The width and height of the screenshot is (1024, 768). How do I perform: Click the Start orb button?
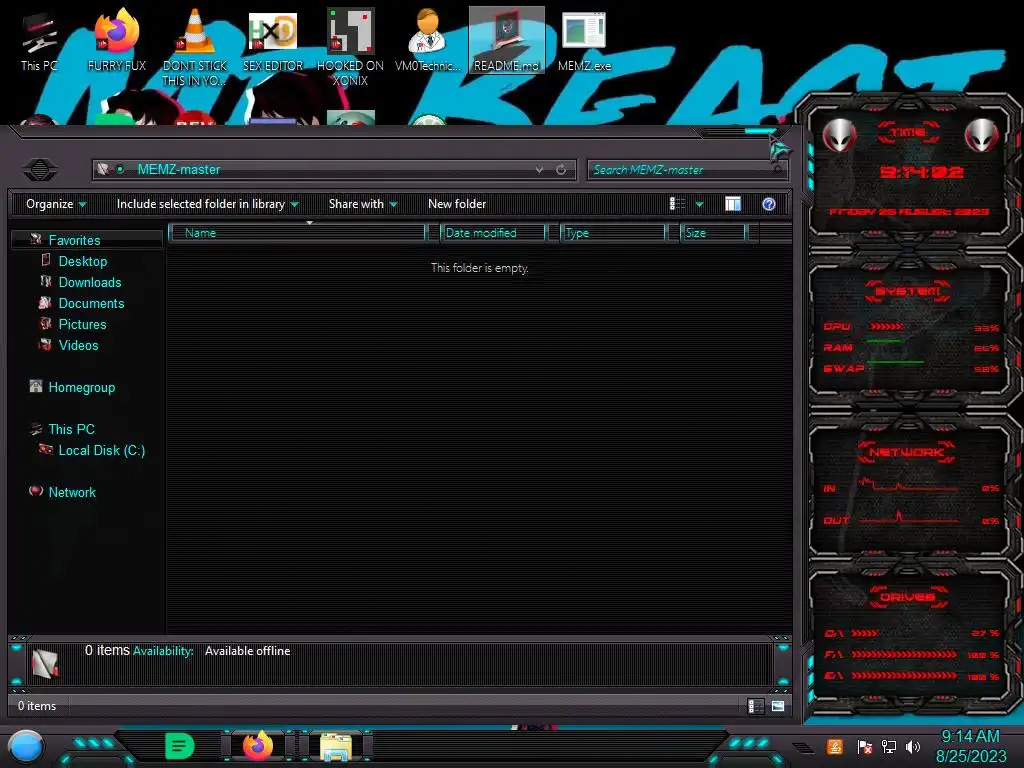tap(26, 747)
